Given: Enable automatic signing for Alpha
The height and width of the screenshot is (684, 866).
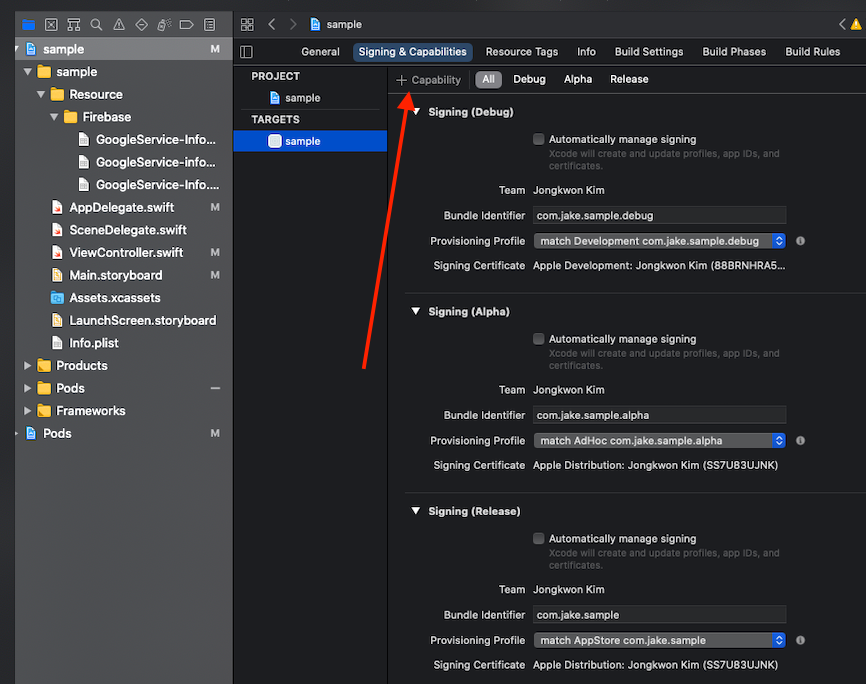Looking at the screenshot, I should [x=538, y=339].
